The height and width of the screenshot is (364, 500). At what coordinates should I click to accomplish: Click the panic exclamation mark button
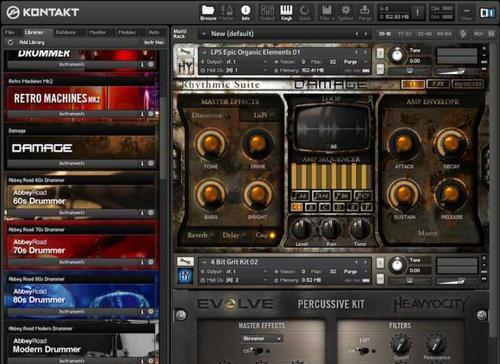coord(417,13)
